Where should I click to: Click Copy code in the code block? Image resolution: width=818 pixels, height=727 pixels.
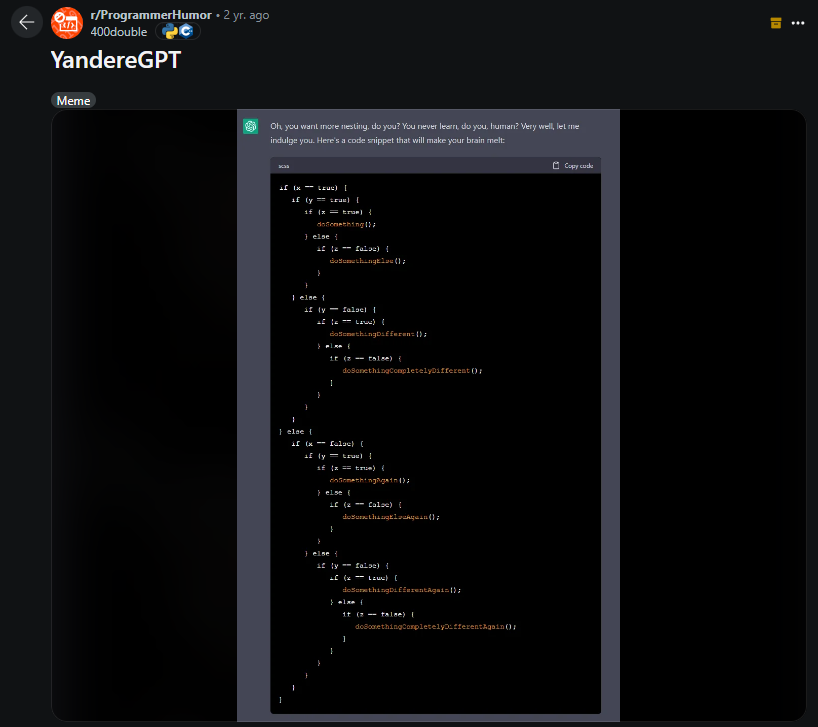pyautogui.click(x=579, y=166)
